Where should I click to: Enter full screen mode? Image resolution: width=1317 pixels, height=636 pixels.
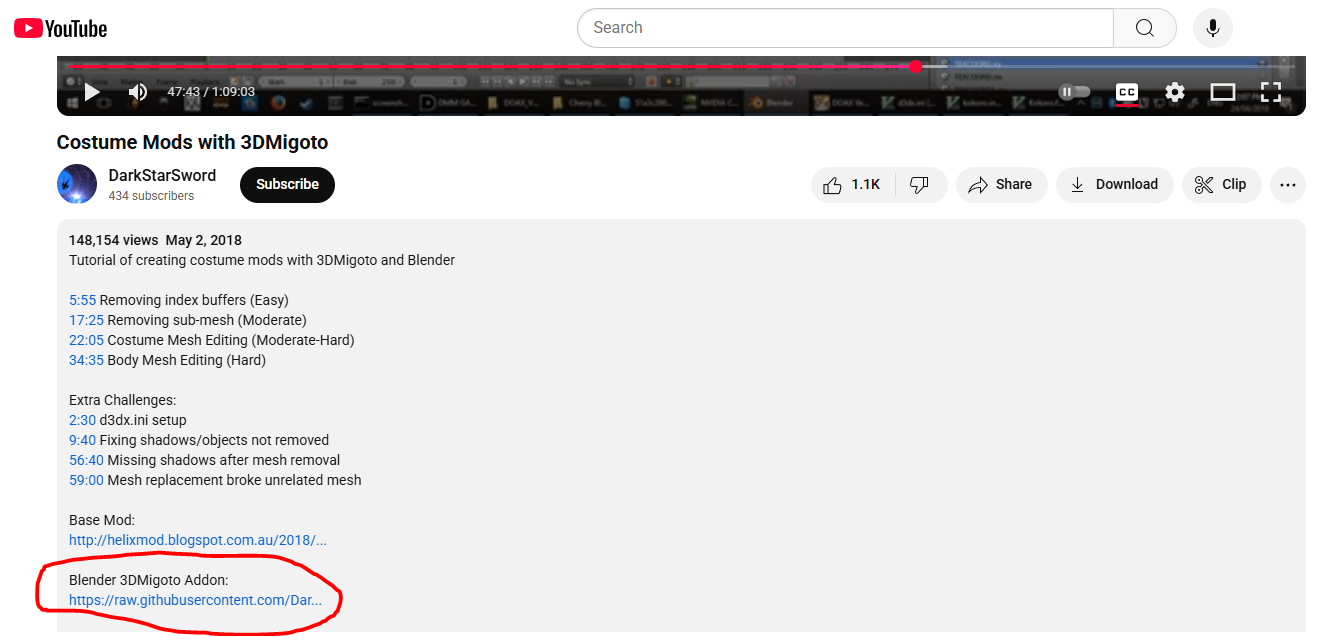click(1271, 92)
